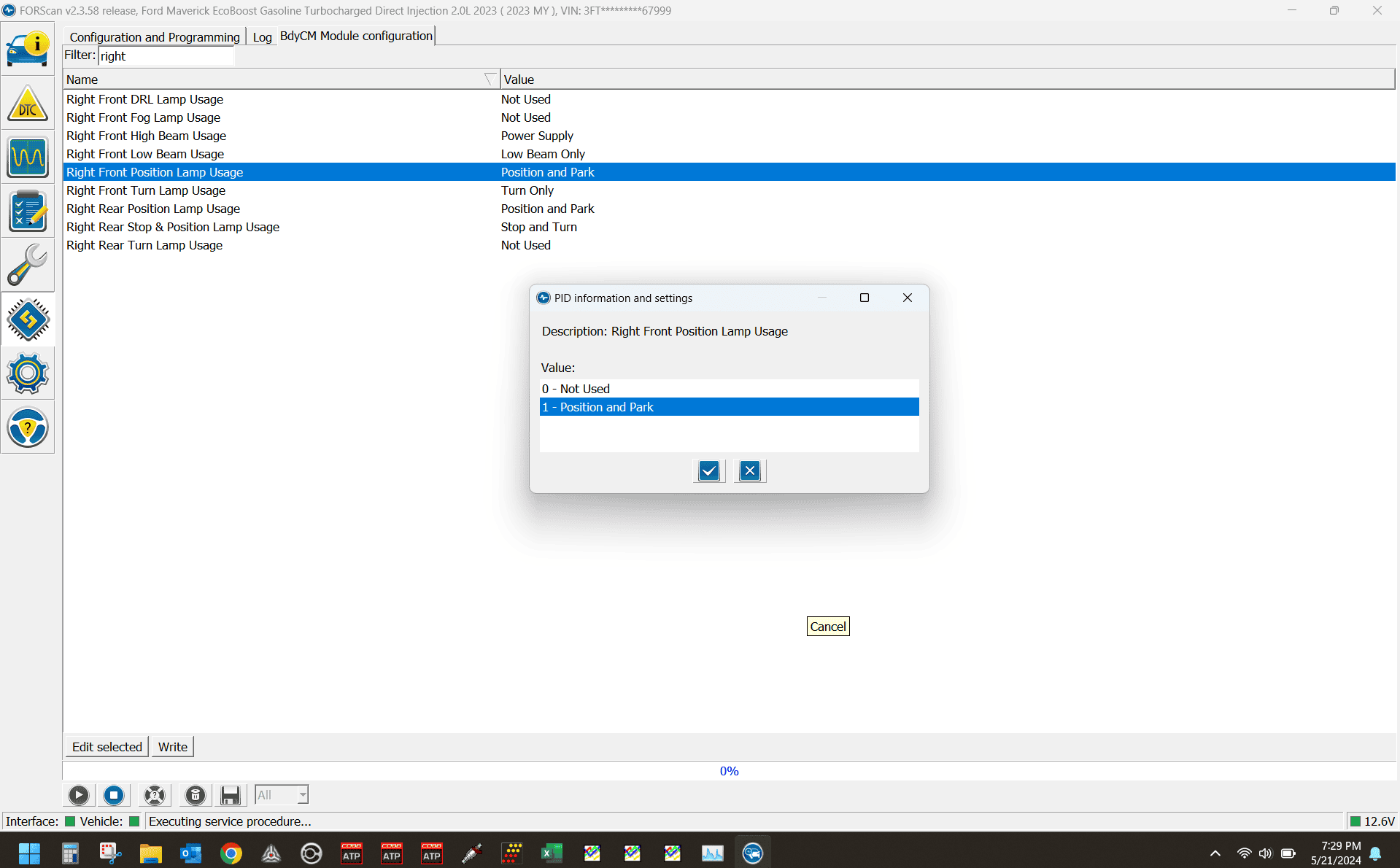1400x868 pixels.
Task: Switch to the Log tab
Action: (262, 37)
